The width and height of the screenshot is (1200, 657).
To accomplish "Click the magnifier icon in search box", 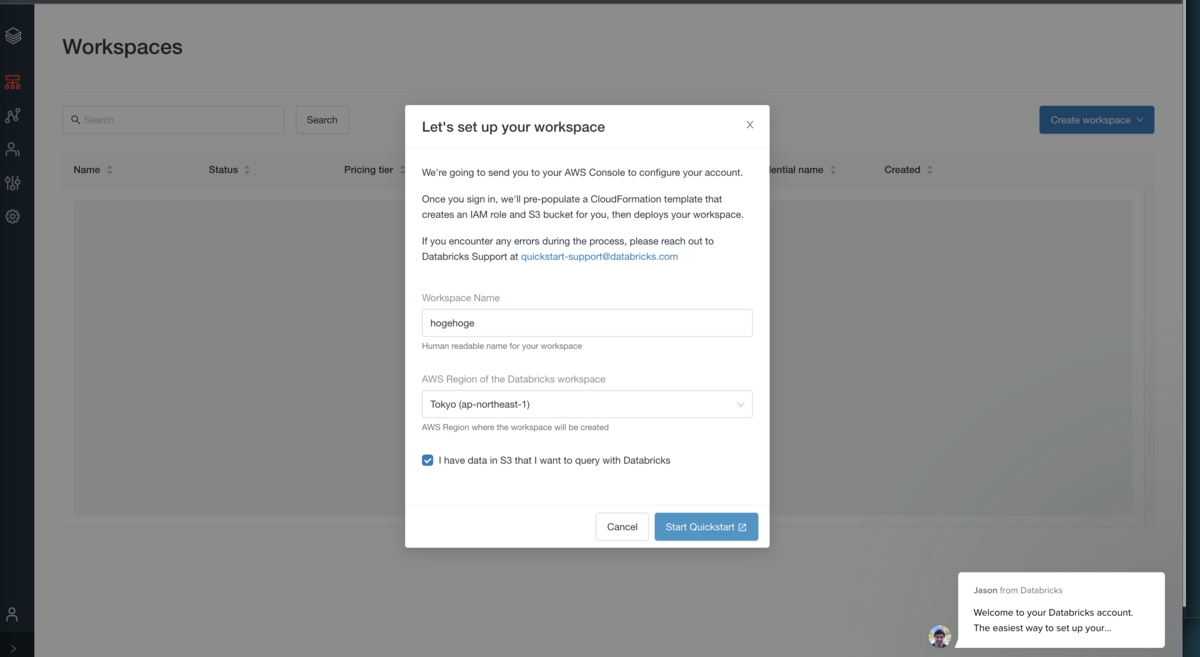I will pyautogui.click(x=75, y=120).
